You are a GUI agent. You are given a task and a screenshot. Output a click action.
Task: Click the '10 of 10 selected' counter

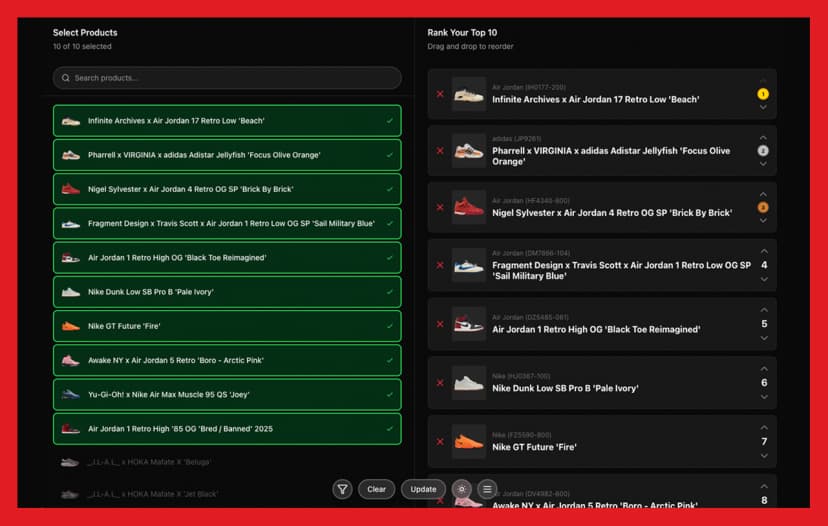coord(82,46)
